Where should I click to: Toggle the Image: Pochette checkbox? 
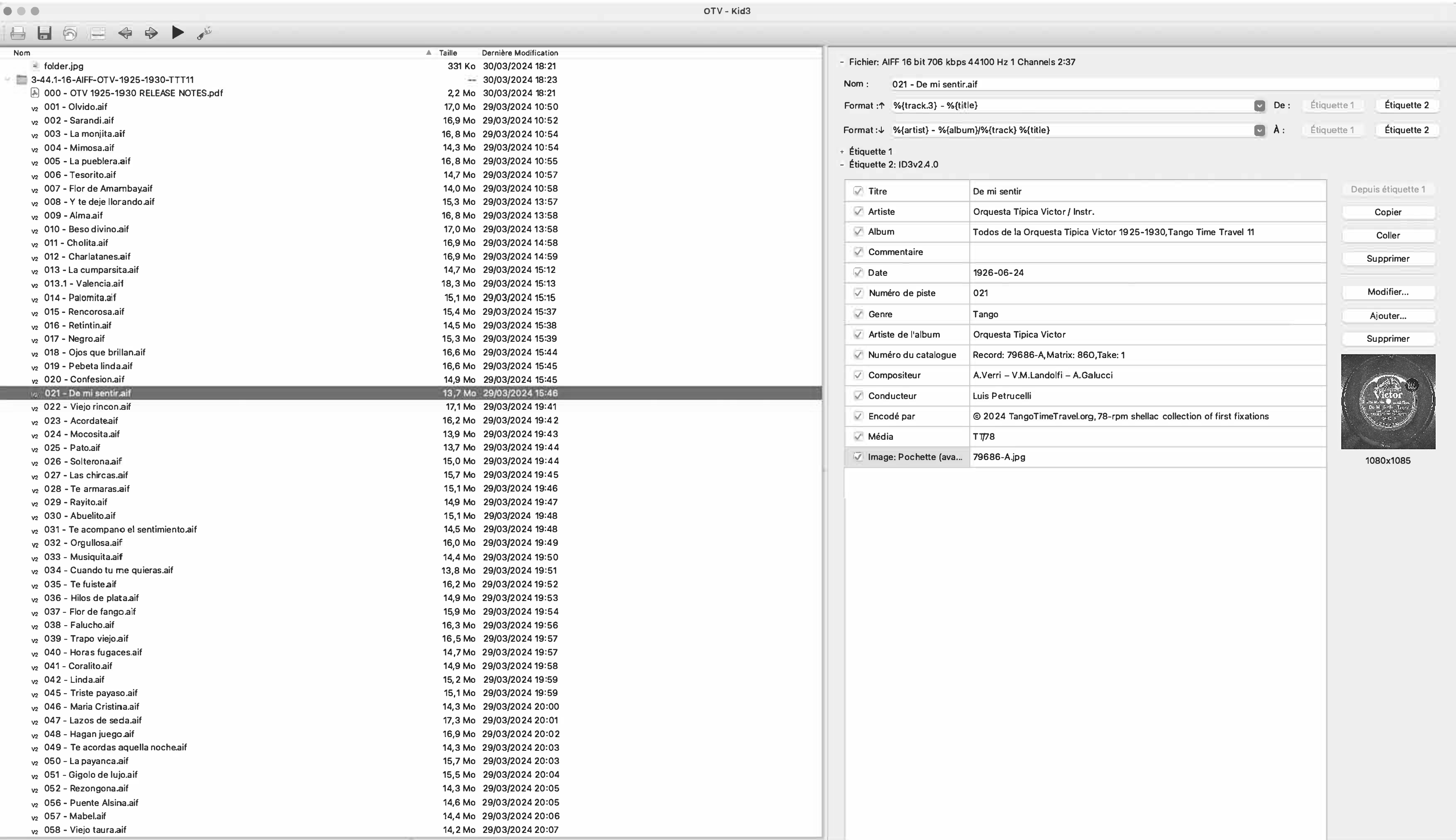[858, 456]
